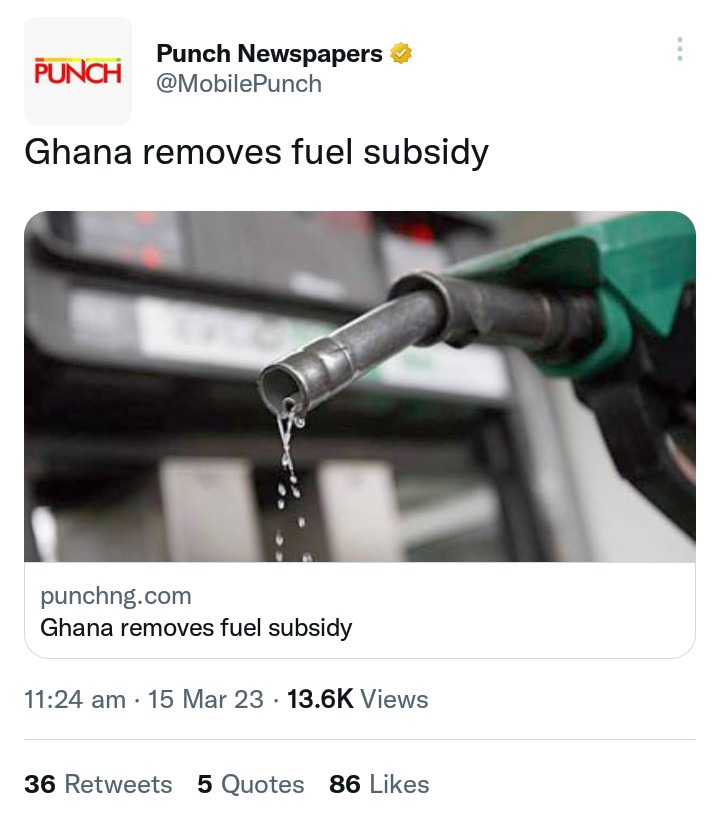Screen dimensions: 720x822
Task: Click the 11:24 am timestamp
Action: (74, 699)
